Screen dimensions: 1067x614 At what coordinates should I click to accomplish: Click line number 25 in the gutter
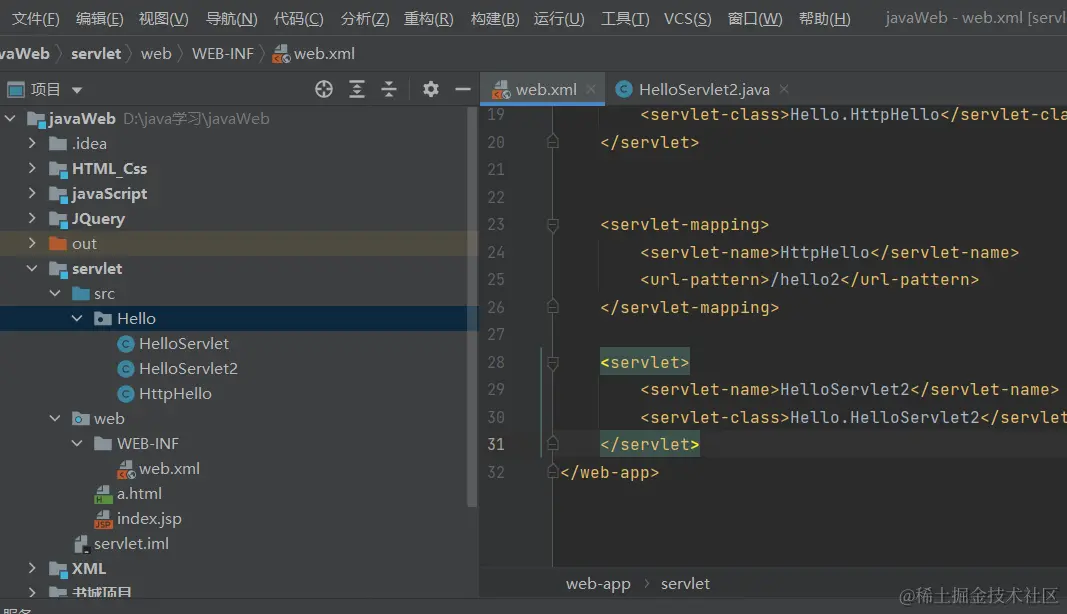click(x=496, y=280)
